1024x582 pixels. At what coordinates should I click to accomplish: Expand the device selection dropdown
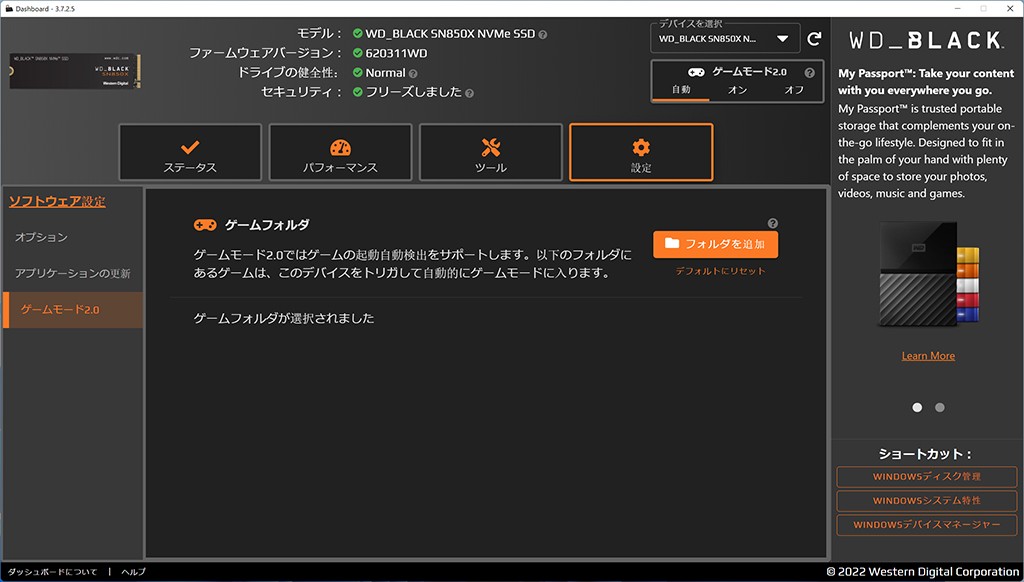click(x=782, y=39)
